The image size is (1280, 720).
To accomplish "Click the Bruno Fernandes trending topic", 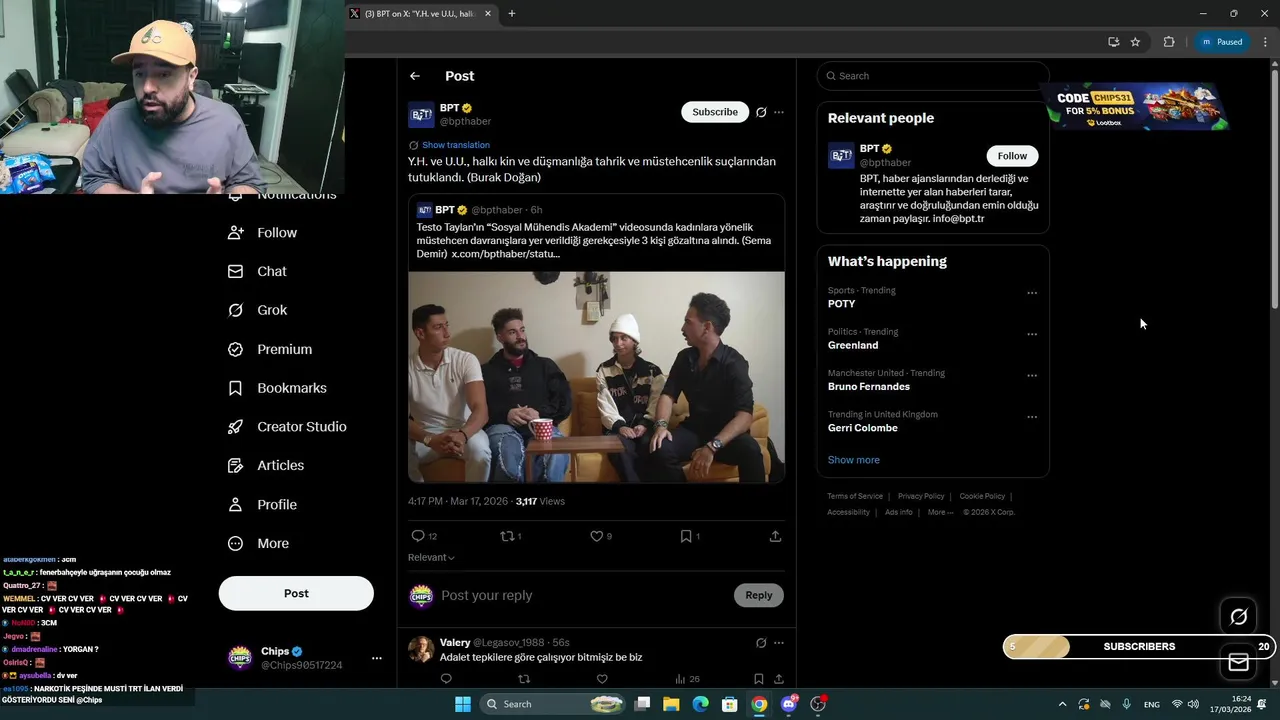I will (869, 387).
